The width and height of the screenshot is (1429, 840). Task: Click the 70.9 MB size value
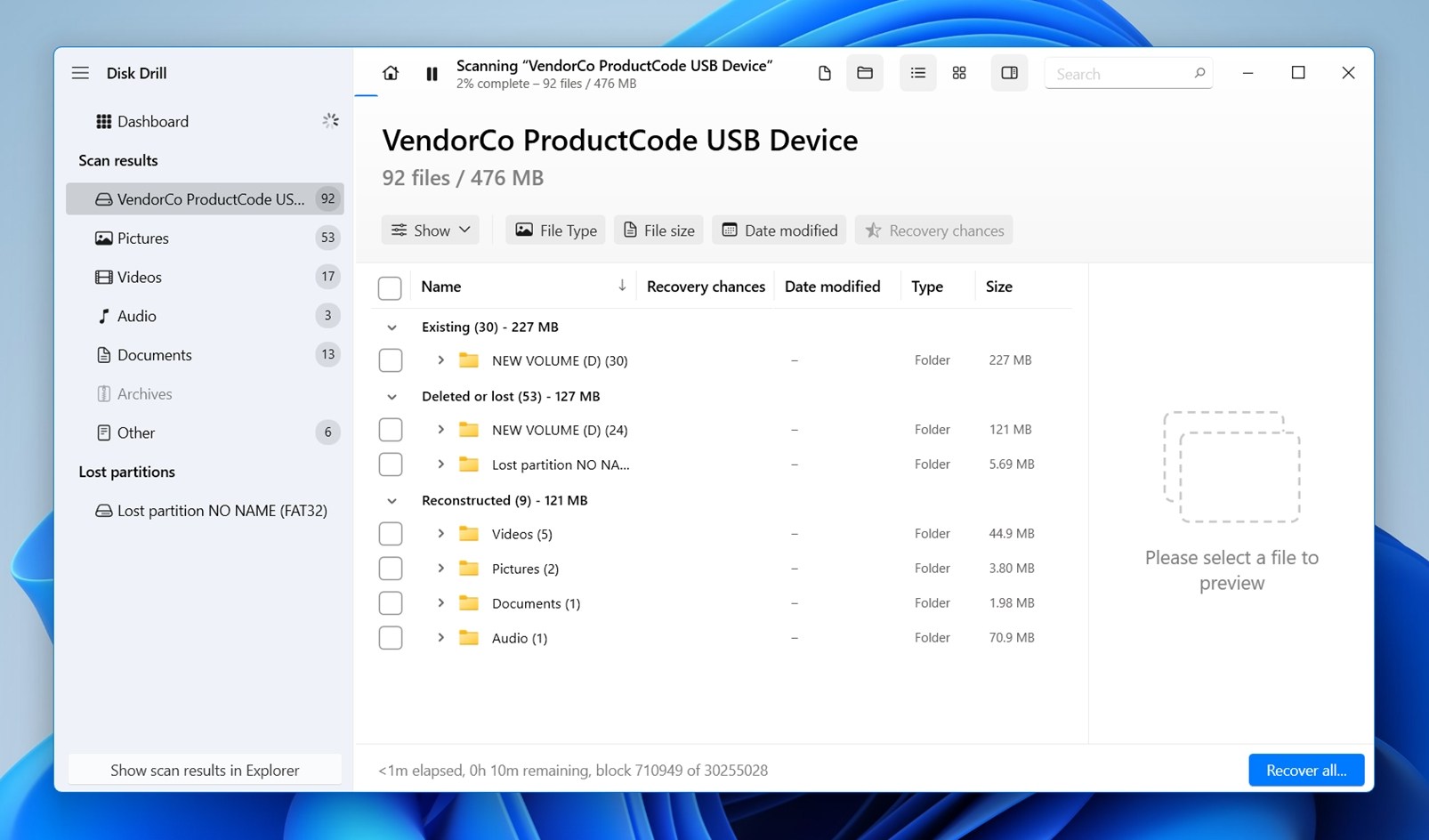click(x=1012, y=637)
